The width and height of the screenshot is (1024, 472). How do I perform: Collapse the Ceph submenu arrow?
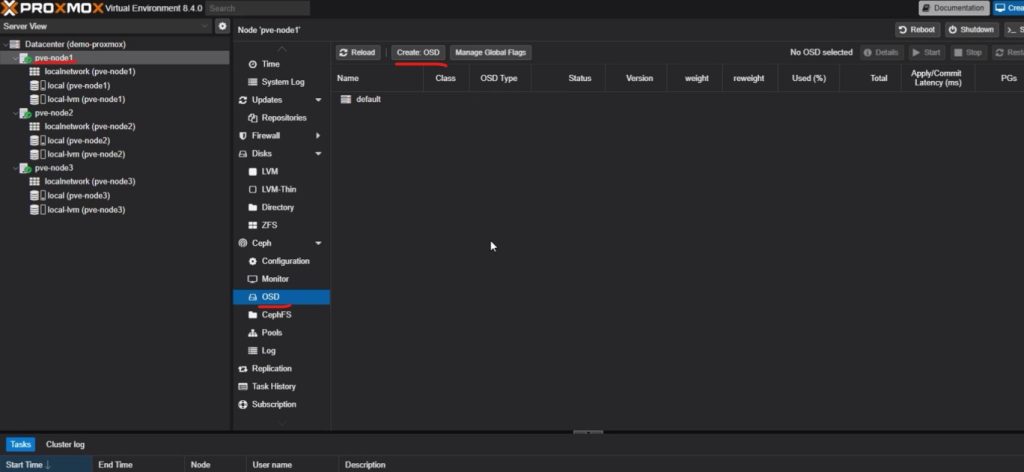pos(318,243)
